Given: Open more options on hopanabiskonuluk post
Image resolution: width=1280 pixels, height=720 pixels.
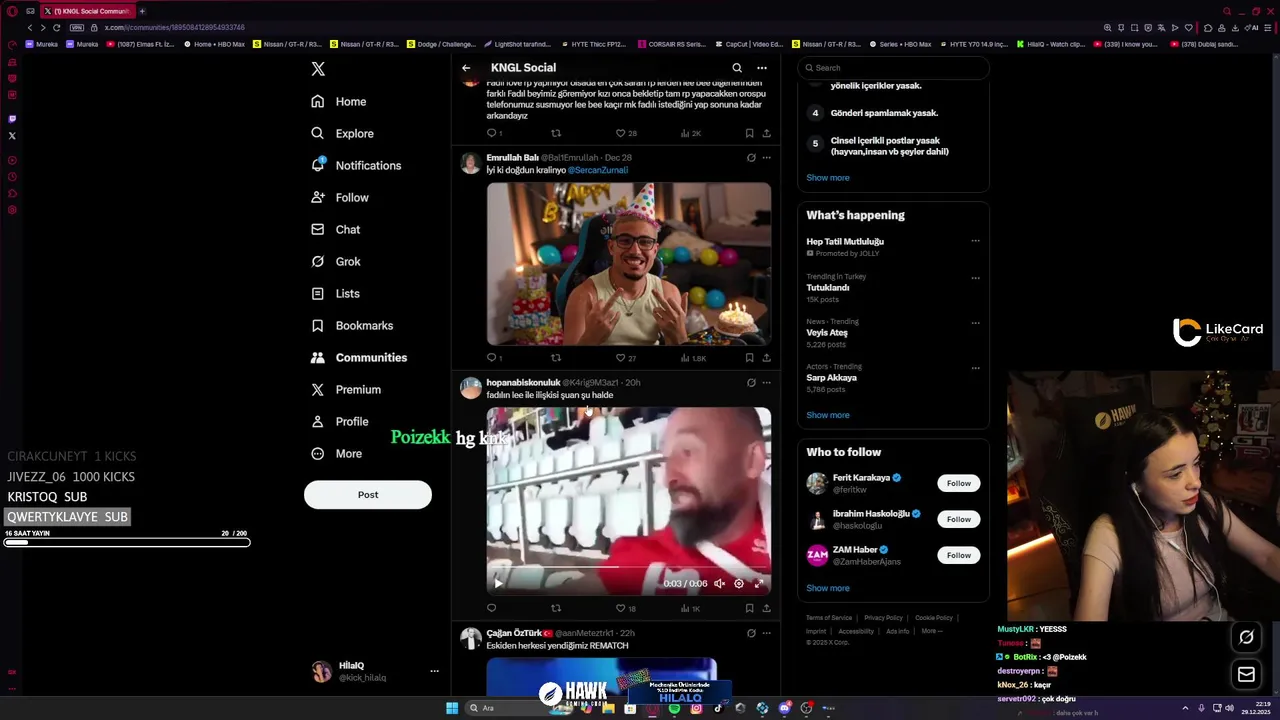Looking at the screenshot, I should coord(767,382).
